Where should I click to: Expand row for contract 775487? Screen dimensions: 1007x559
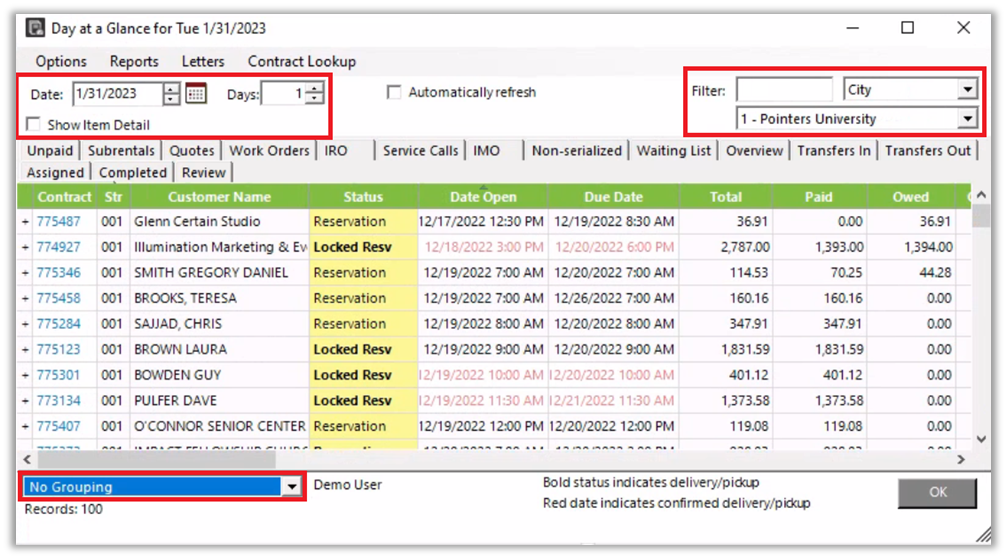[x=25, y=222]
